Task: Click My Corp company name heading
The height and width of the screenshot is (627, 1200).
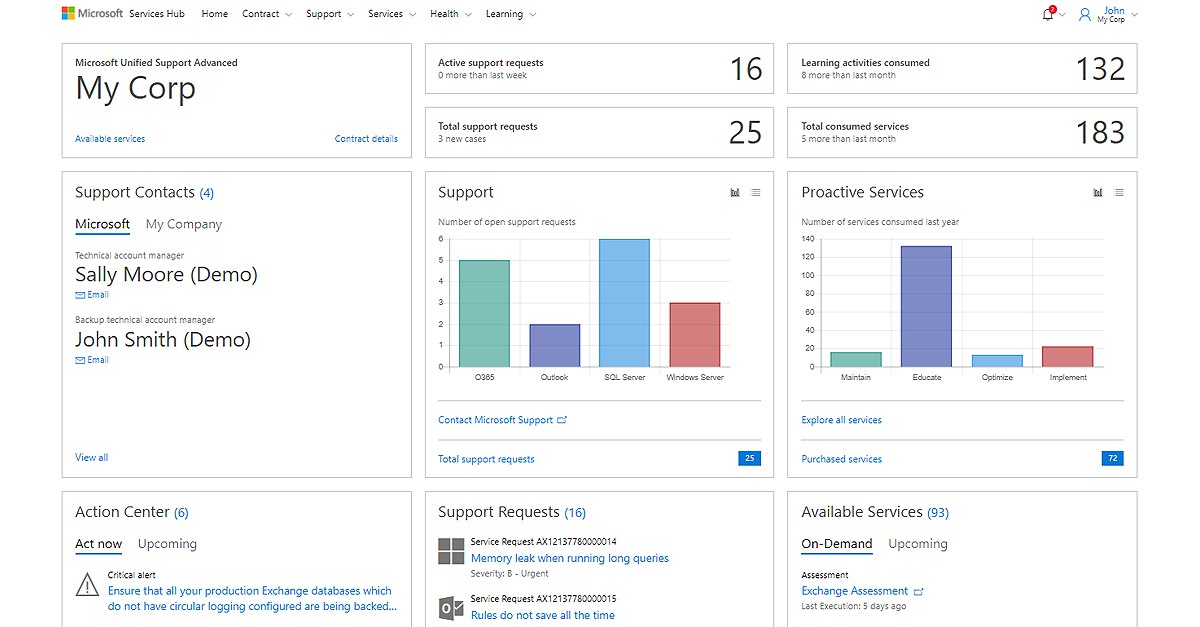Action: pyautogui.click(x=136, y=89)
